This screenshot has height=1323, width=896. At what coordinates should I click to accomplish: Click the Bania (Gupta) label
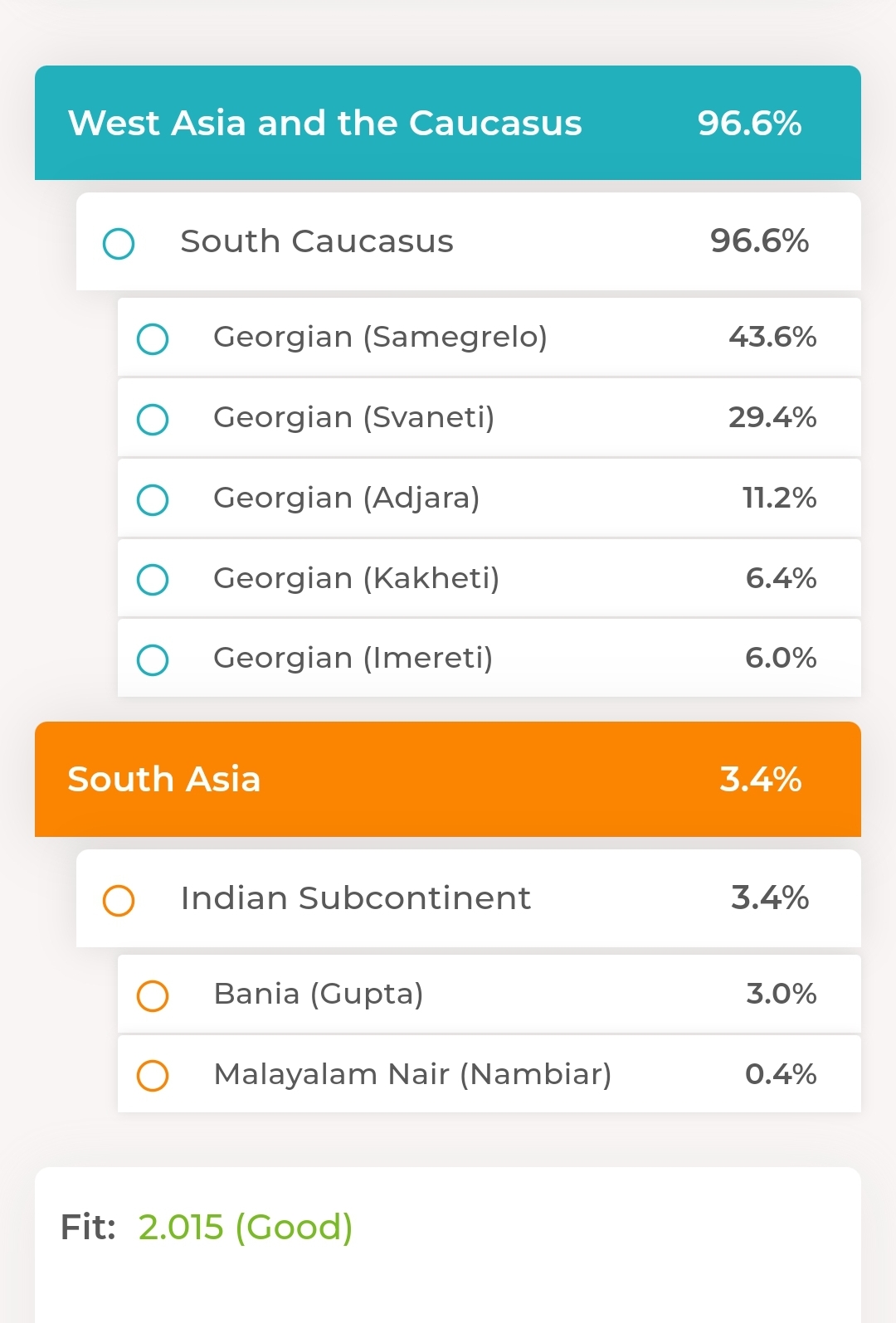point(319,994)
